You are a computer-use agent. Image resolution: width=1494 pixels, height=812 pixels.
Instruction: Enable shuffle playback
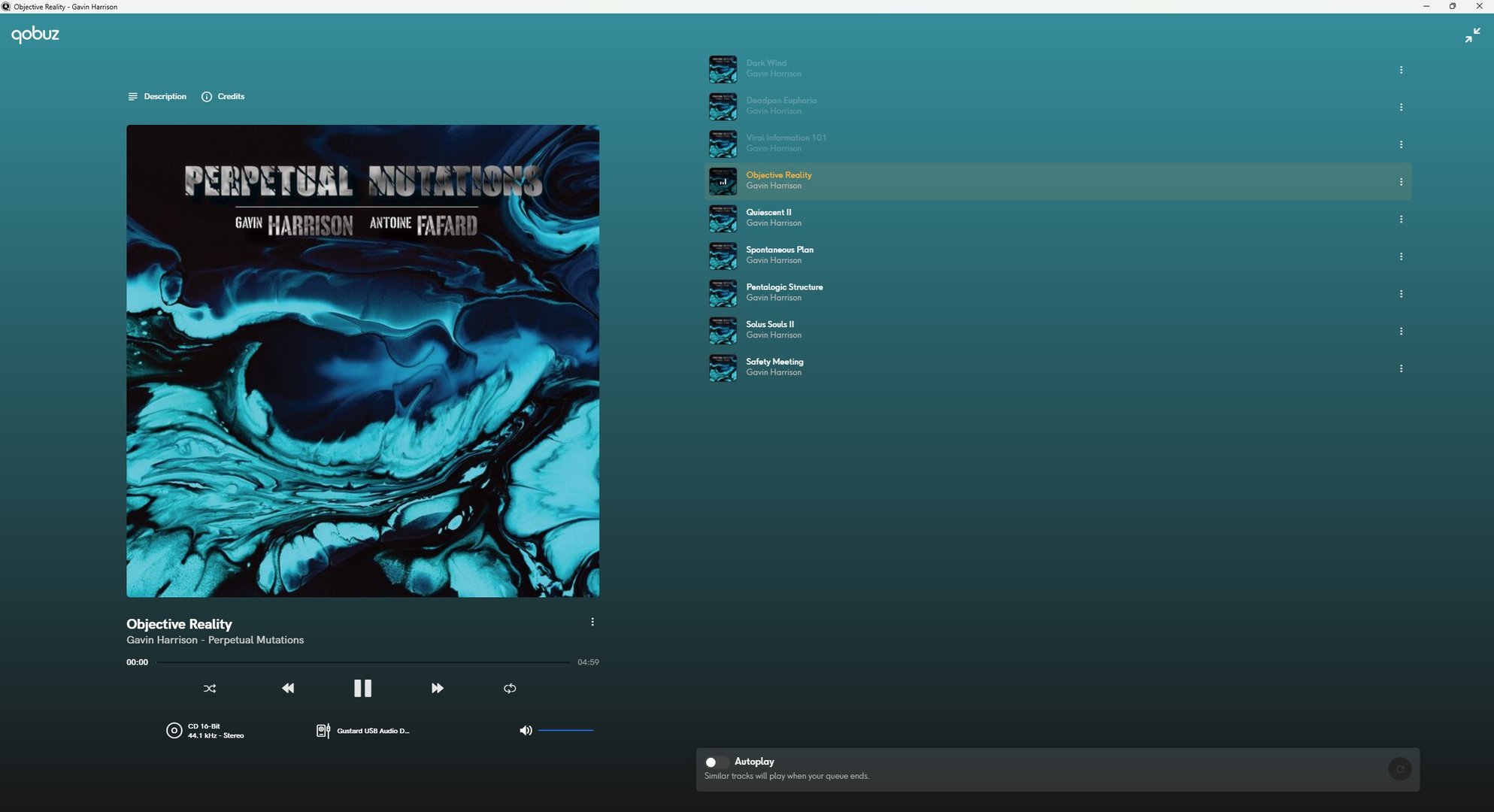(x=210, y=688)
